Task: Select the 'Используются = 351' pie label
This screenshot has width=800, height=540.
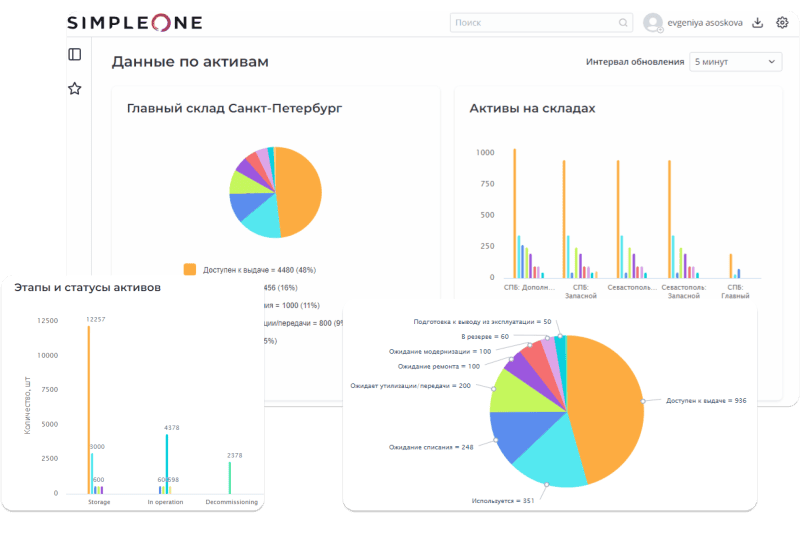Action: coord(506,499)
